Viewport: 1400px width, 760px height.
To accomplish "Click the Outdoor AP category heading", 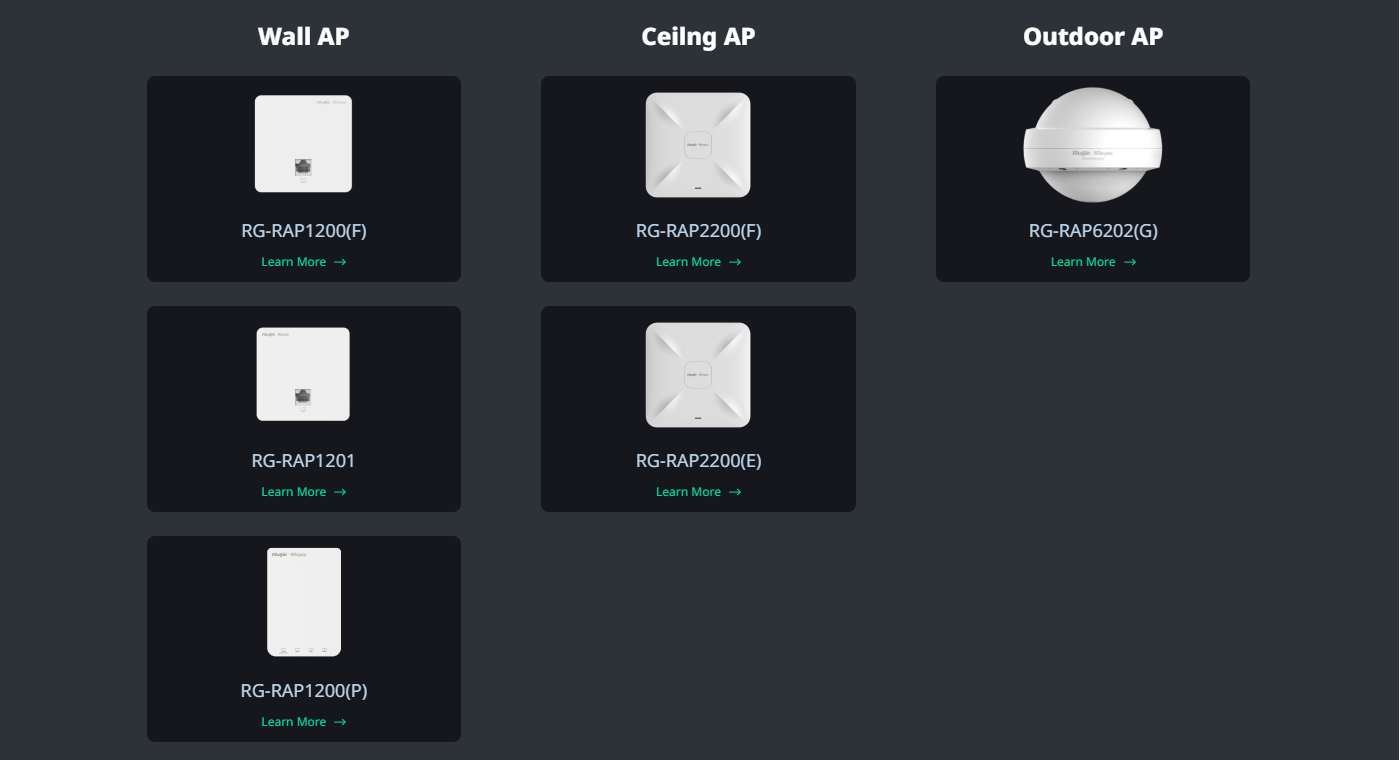I will point(1093,37).
